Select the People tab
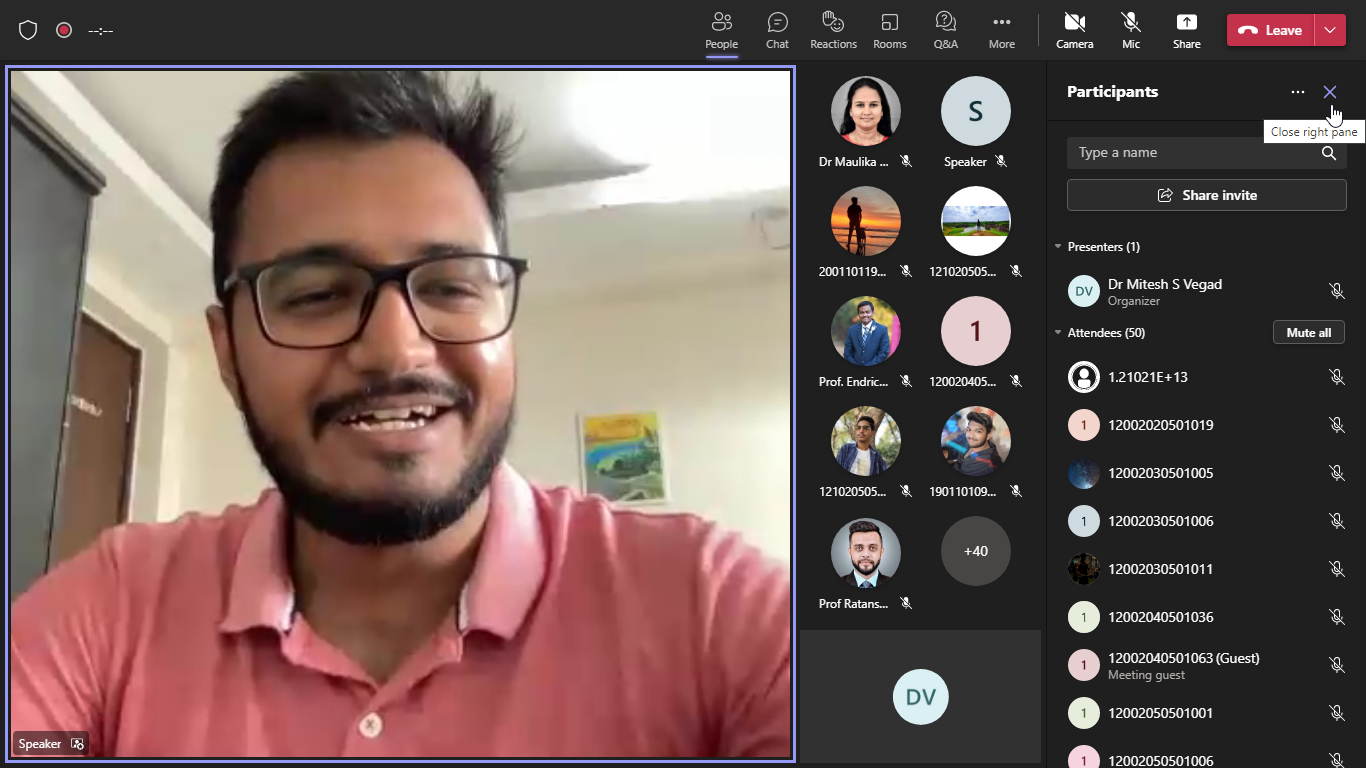 click(x=721, y=30)
